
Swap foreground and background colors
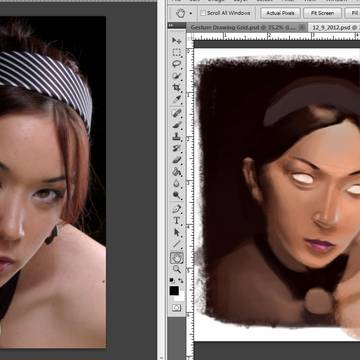pos(181,280)
